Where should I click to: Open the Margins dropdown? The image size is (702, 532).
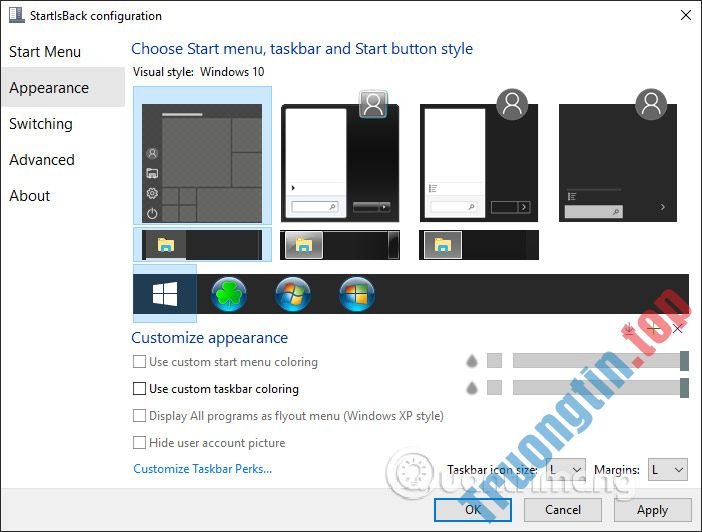(x=668, y=469)
